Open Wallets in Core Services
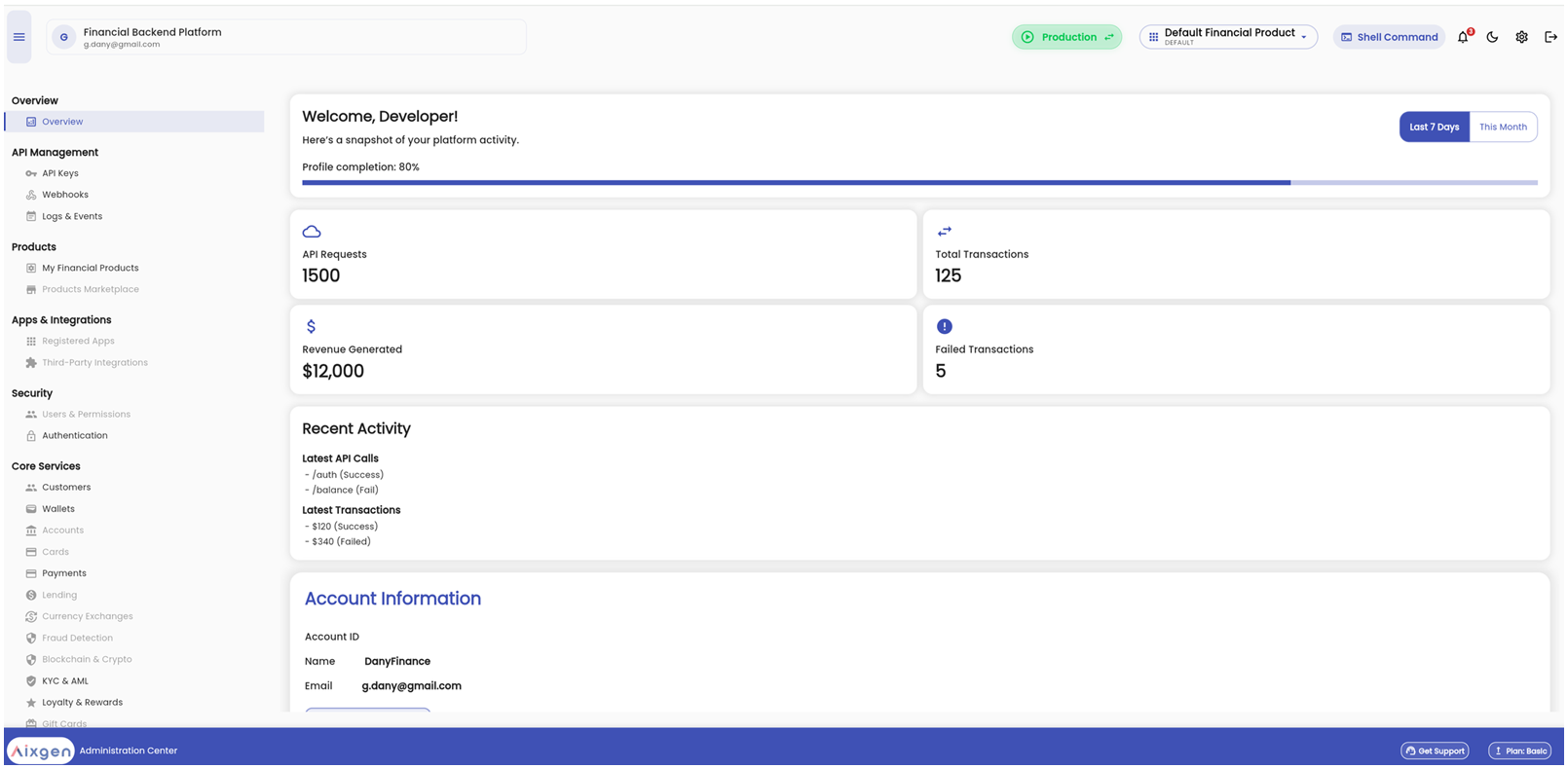This screenshot has height=769, width=1568. 57,508
